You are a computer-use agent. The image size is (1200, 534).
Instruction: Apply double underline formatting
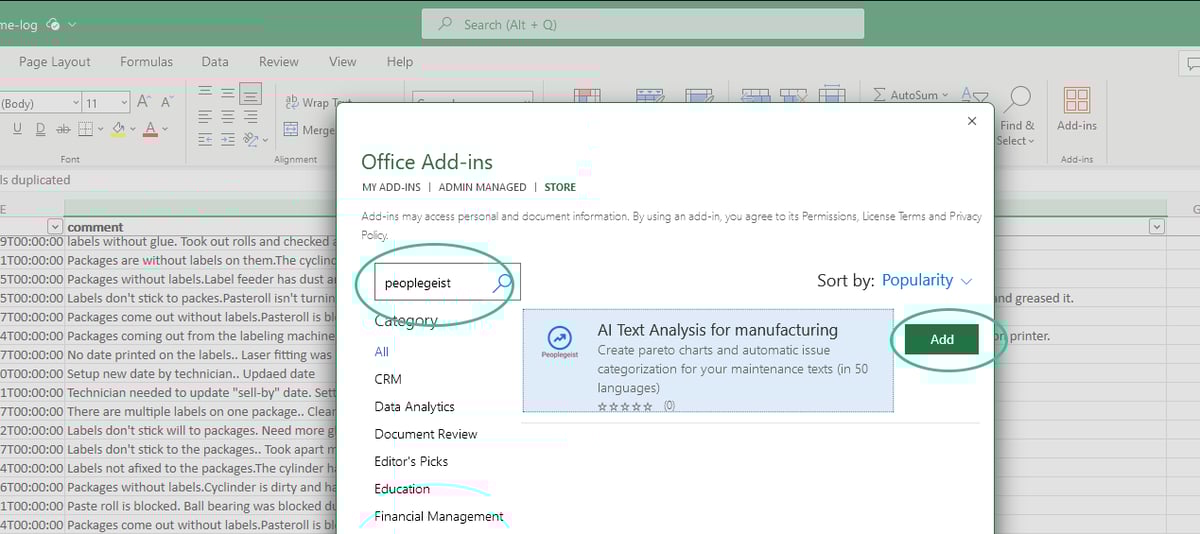pos(40,129)
